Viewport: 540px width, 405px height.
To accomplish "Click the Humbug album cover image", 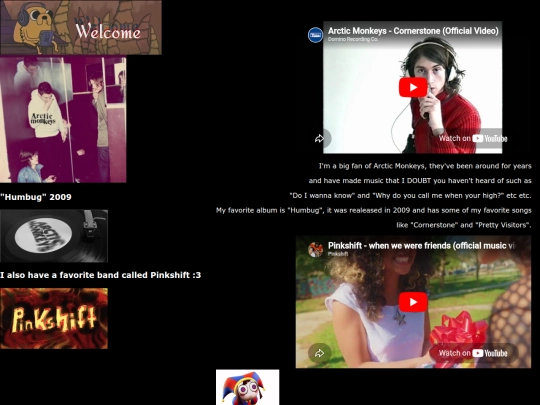I will [63, 120].
